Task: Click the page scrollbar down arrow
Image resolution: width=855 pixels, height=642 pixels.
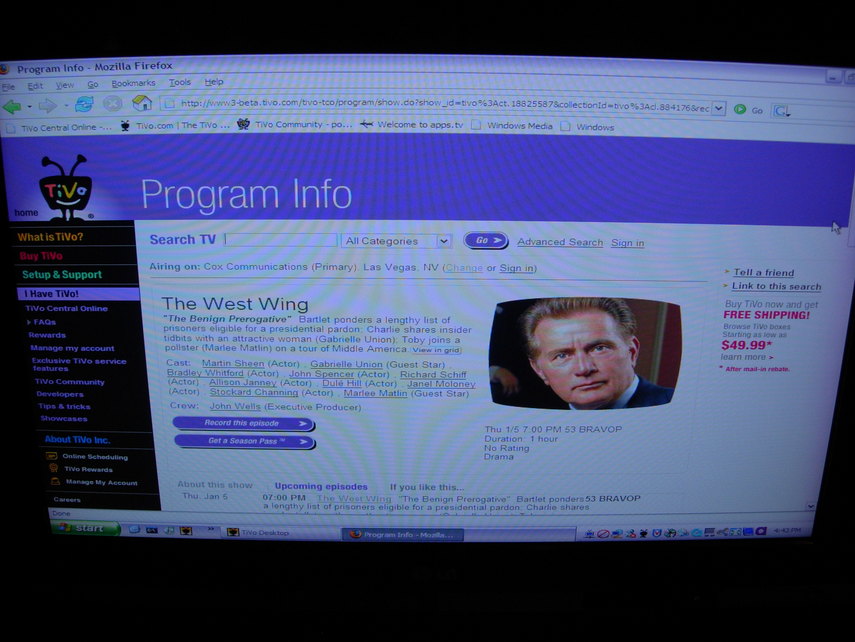Action: click(x=811, y=507)
